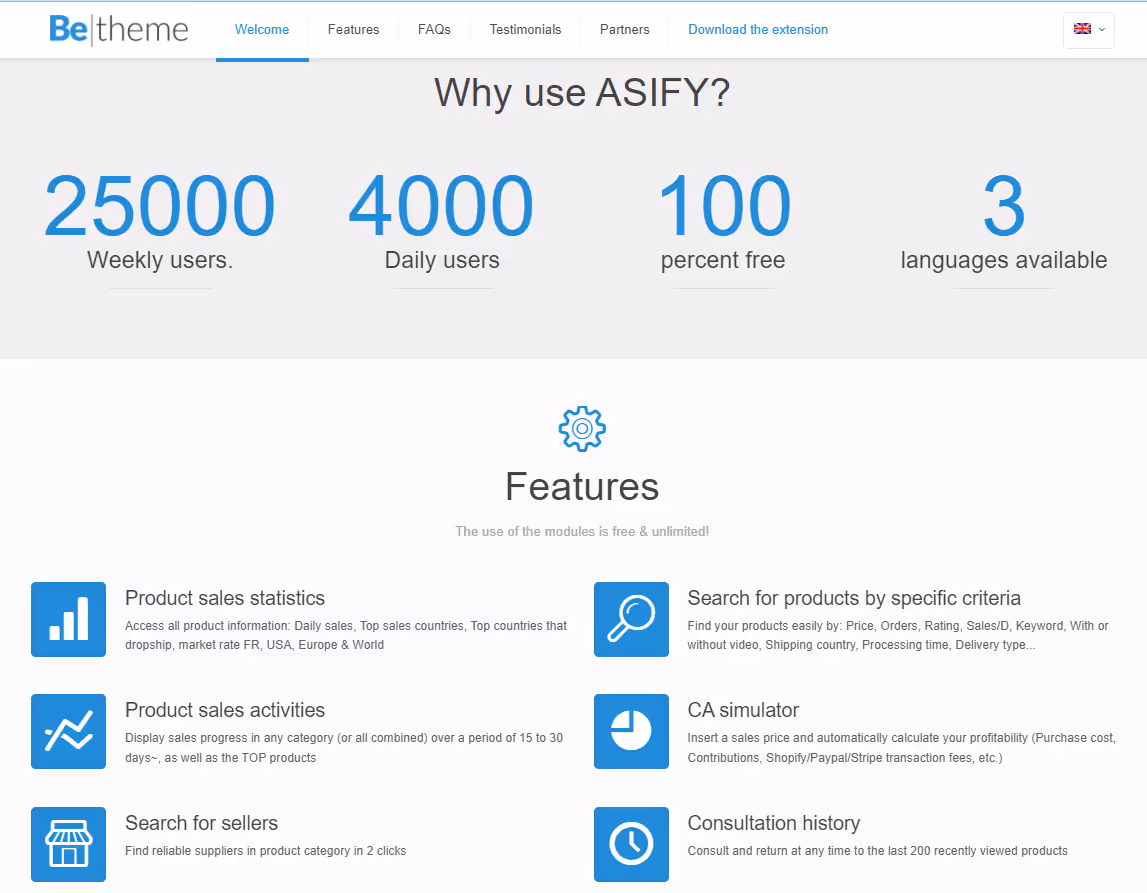Click the Be|theme logo
The image size is (1147, 893).
click(x=117, y=30)
